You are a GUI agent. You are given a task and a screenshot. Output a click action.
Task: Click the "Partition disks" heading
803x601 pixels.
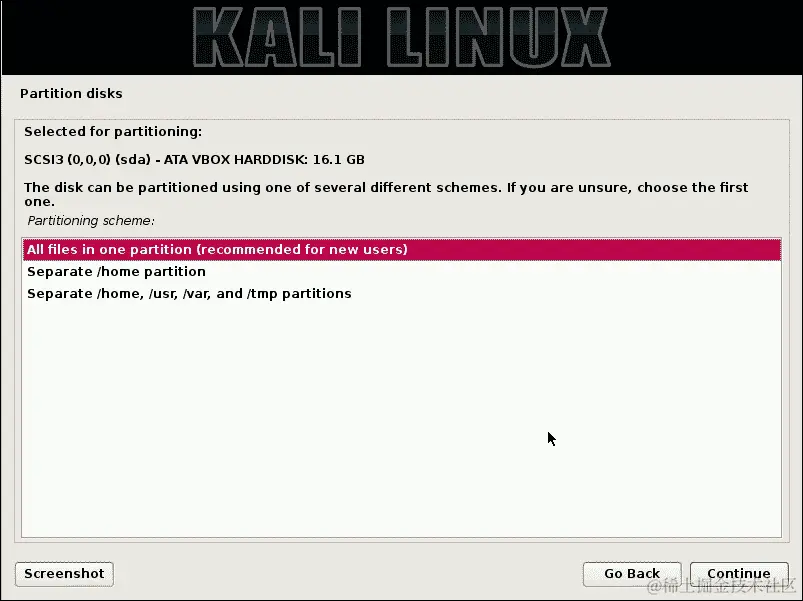71,94
